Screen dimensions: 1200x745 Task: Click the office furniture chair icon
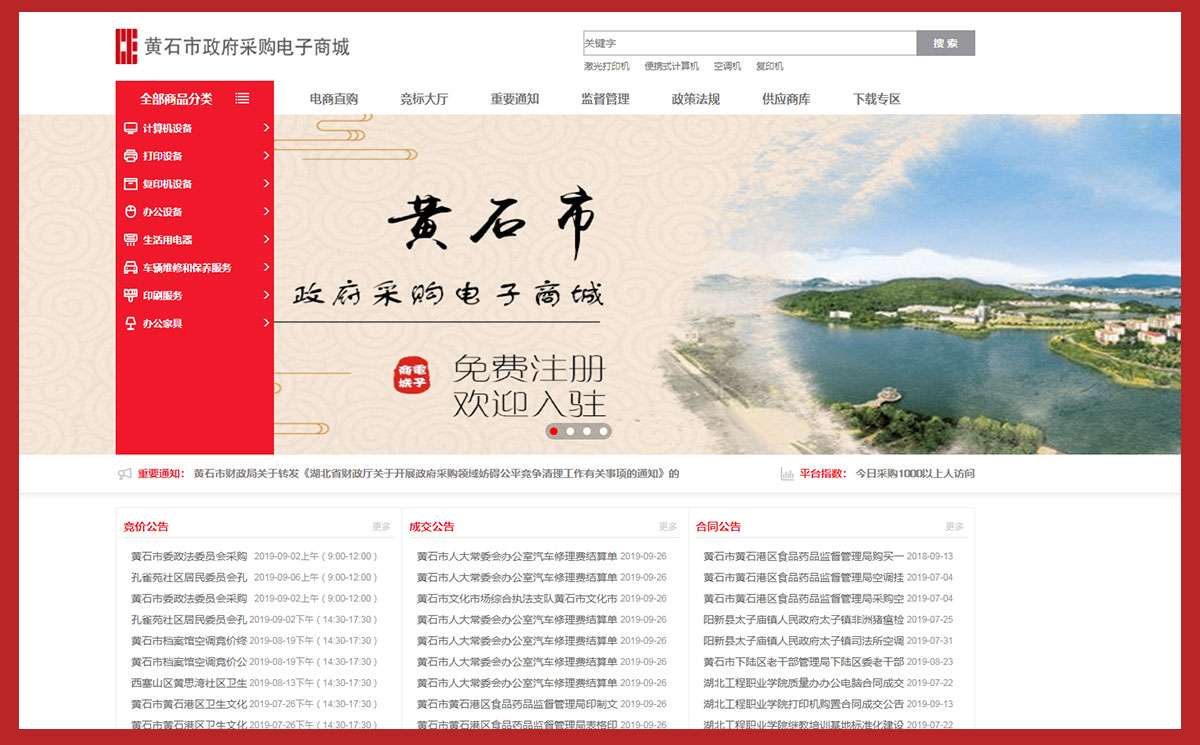(x=130, y=324)
